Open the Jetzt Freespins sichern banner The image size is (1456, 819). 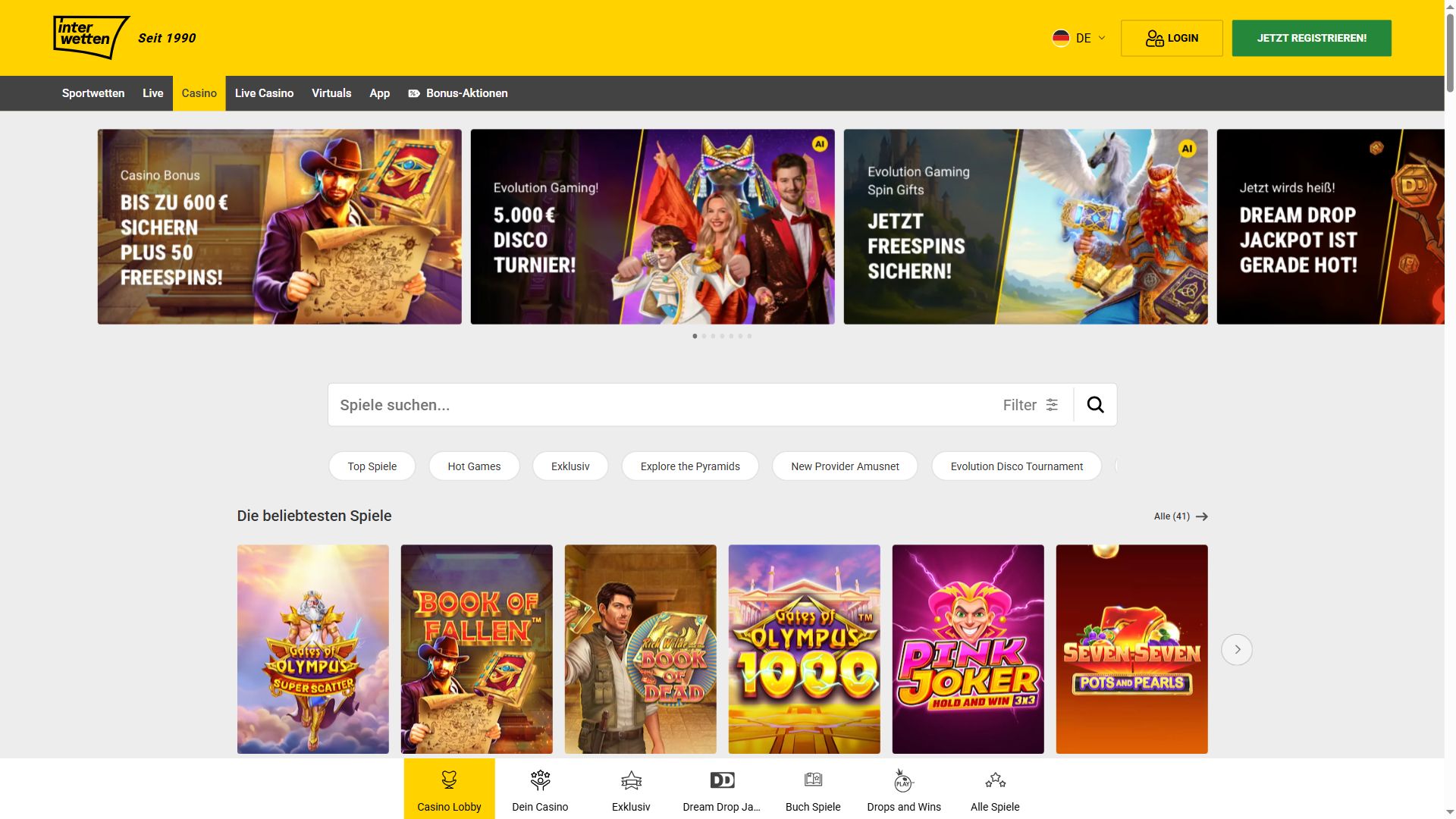pyautogui.click(x=1025, y=227)
